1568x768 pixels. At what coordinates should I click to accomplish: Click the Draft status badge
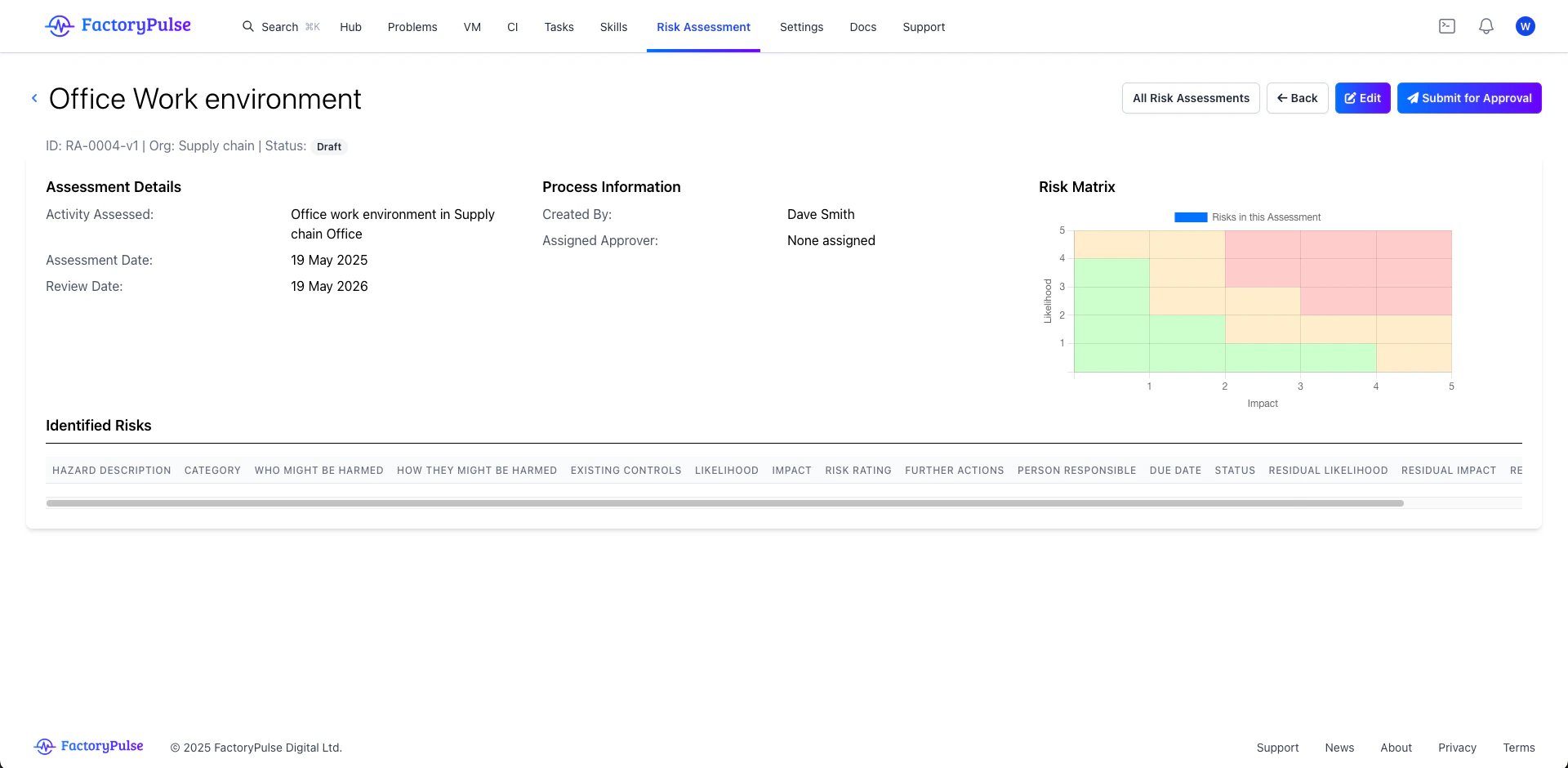329,147
